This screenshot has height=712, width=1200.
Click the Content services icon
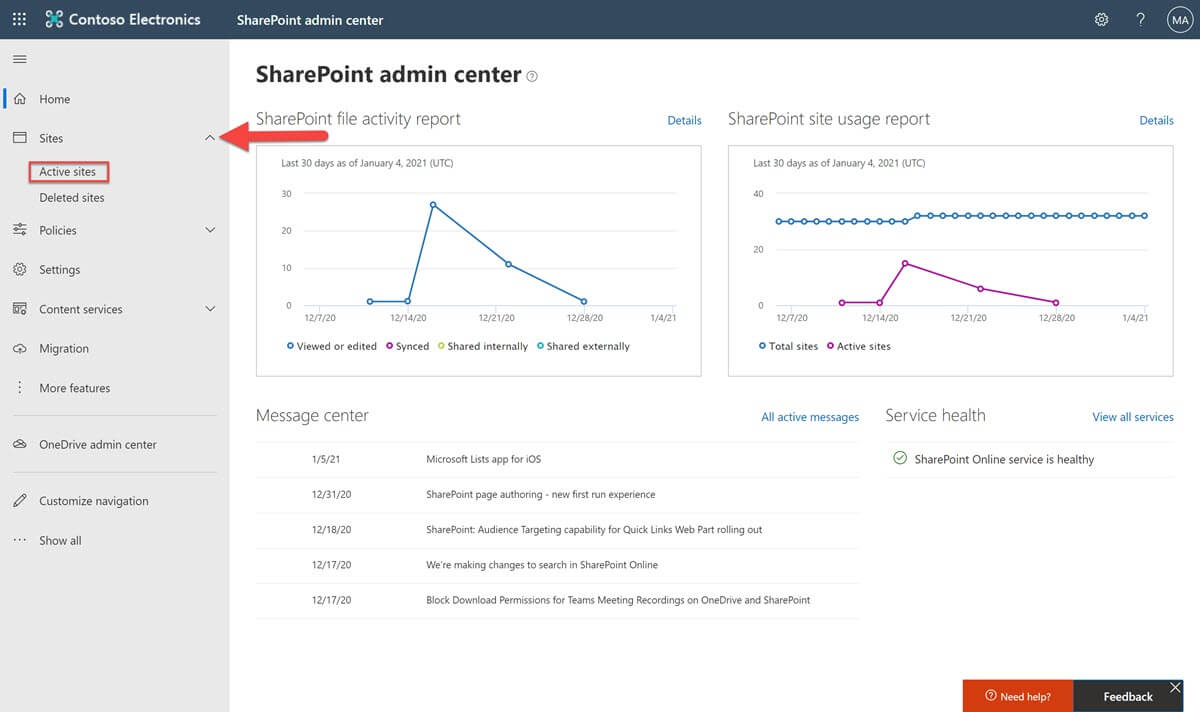pos(19,309)
